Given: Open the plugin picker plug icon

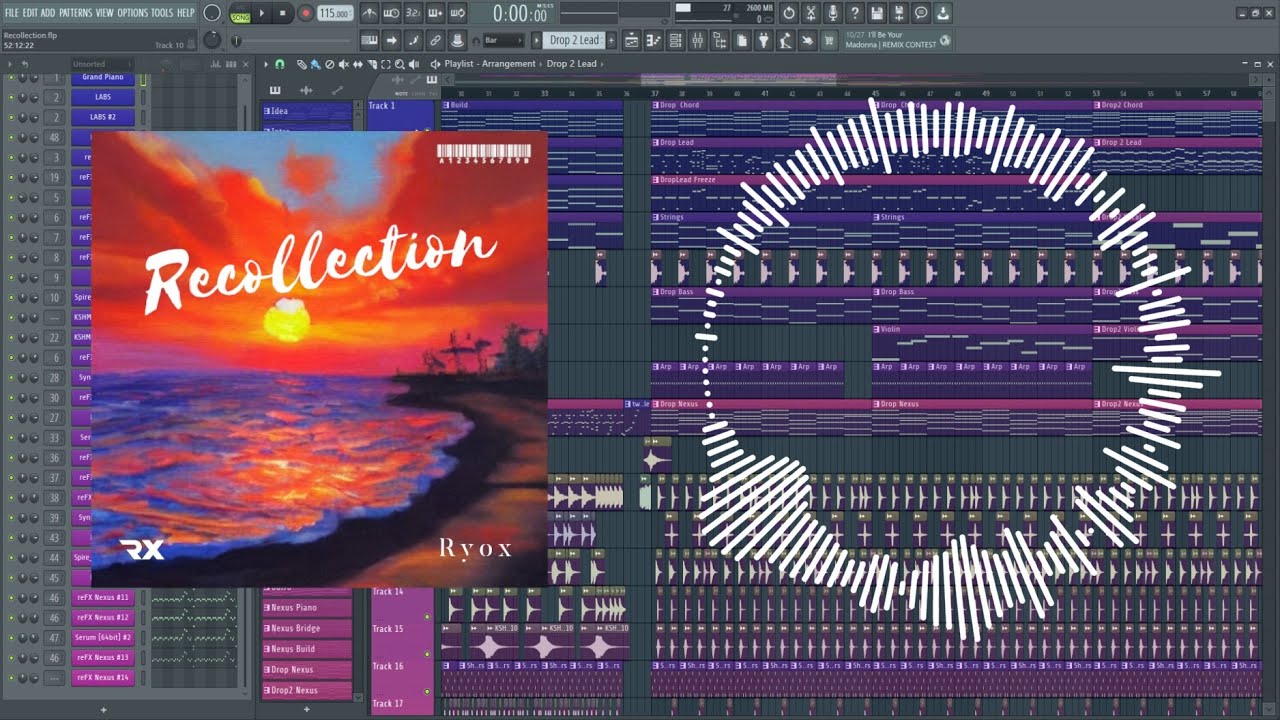Looking at the screenshot, I should 763,41.
